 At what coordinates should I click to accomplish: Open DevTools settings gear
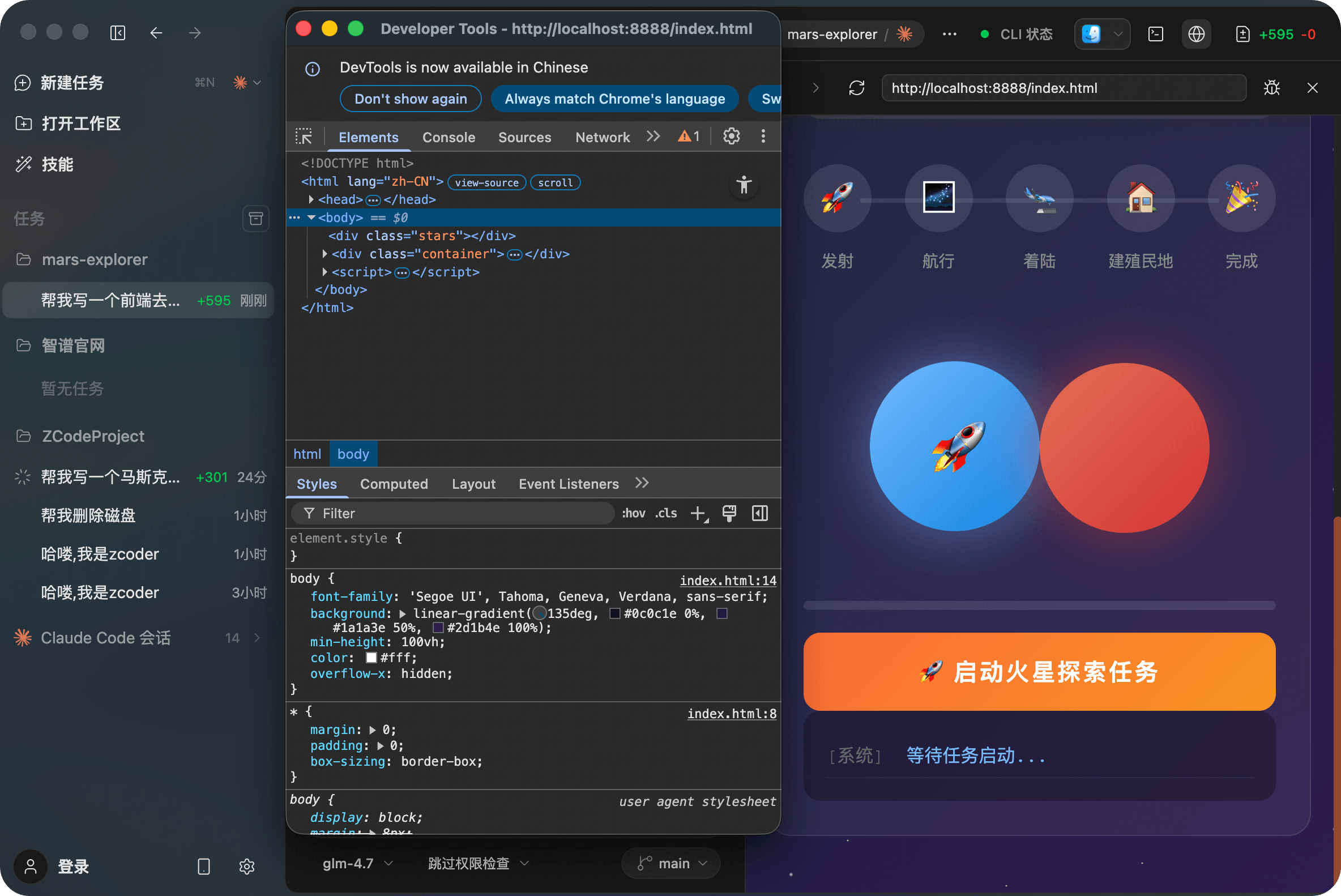click(731, 136)
